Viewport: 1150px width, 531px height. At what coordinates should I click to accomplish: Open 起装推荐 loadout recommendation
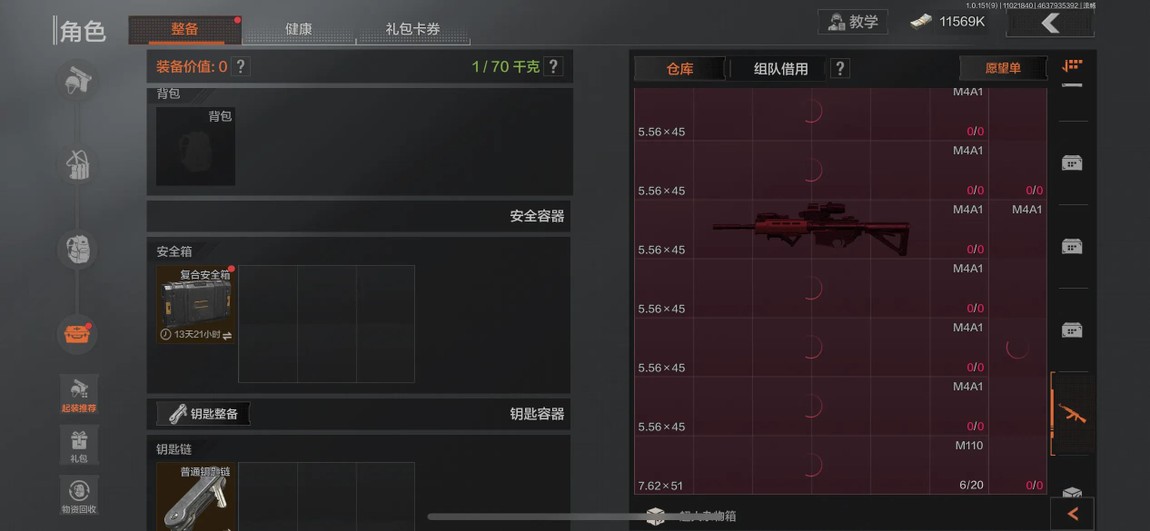click(79, 395)
